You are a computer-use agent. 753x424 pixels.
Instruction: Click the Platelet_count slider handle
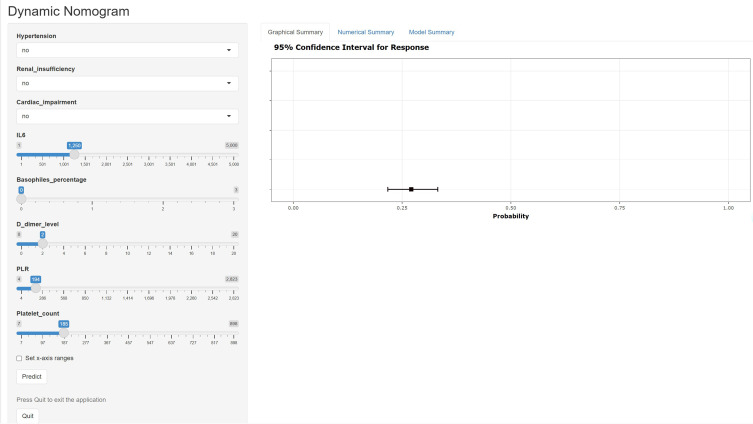(x=64, y=333)
